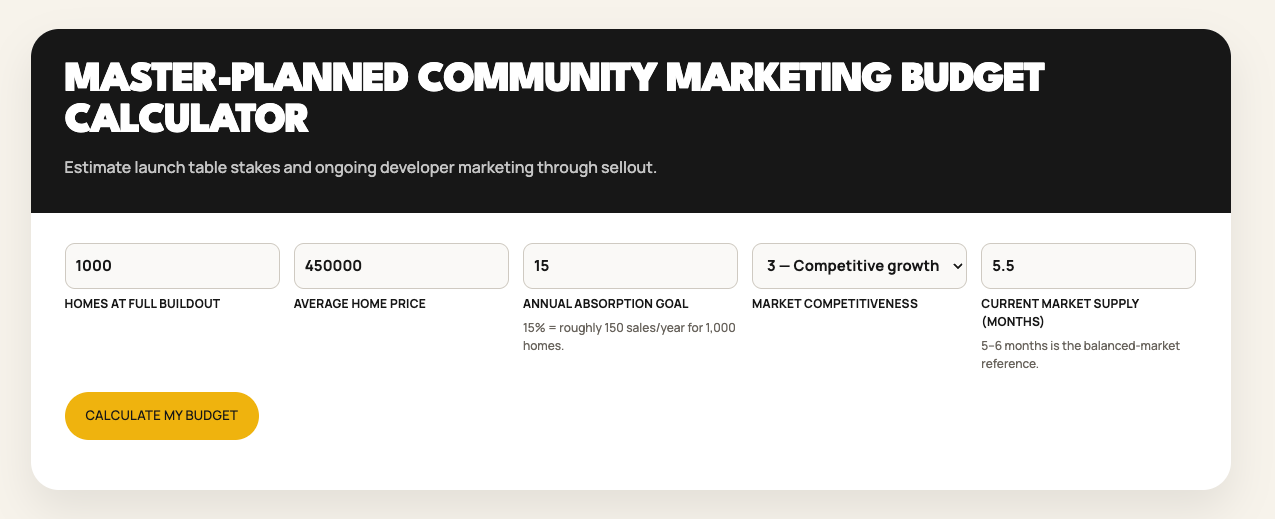Screen dimensions: 1275x519
Task: Click into the Annual Absorption Goal field
Action: click(x=630, y=266)
